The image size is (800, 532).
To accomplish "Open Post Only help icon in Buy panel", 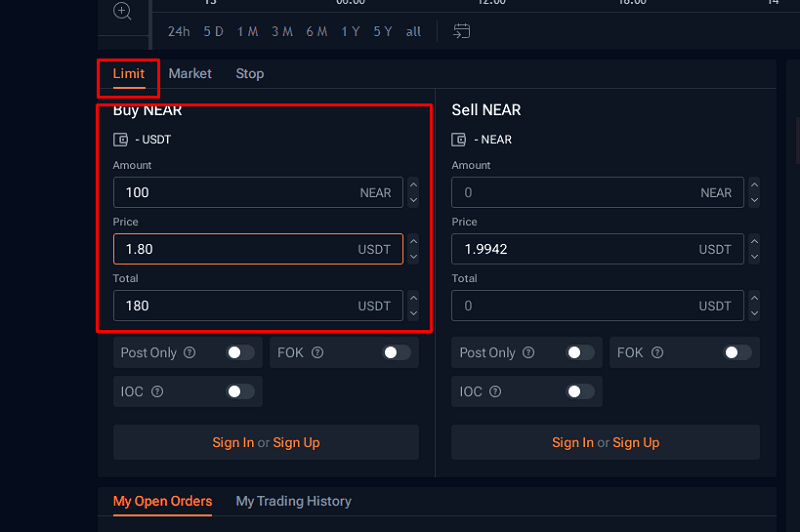I will point(190,352).
